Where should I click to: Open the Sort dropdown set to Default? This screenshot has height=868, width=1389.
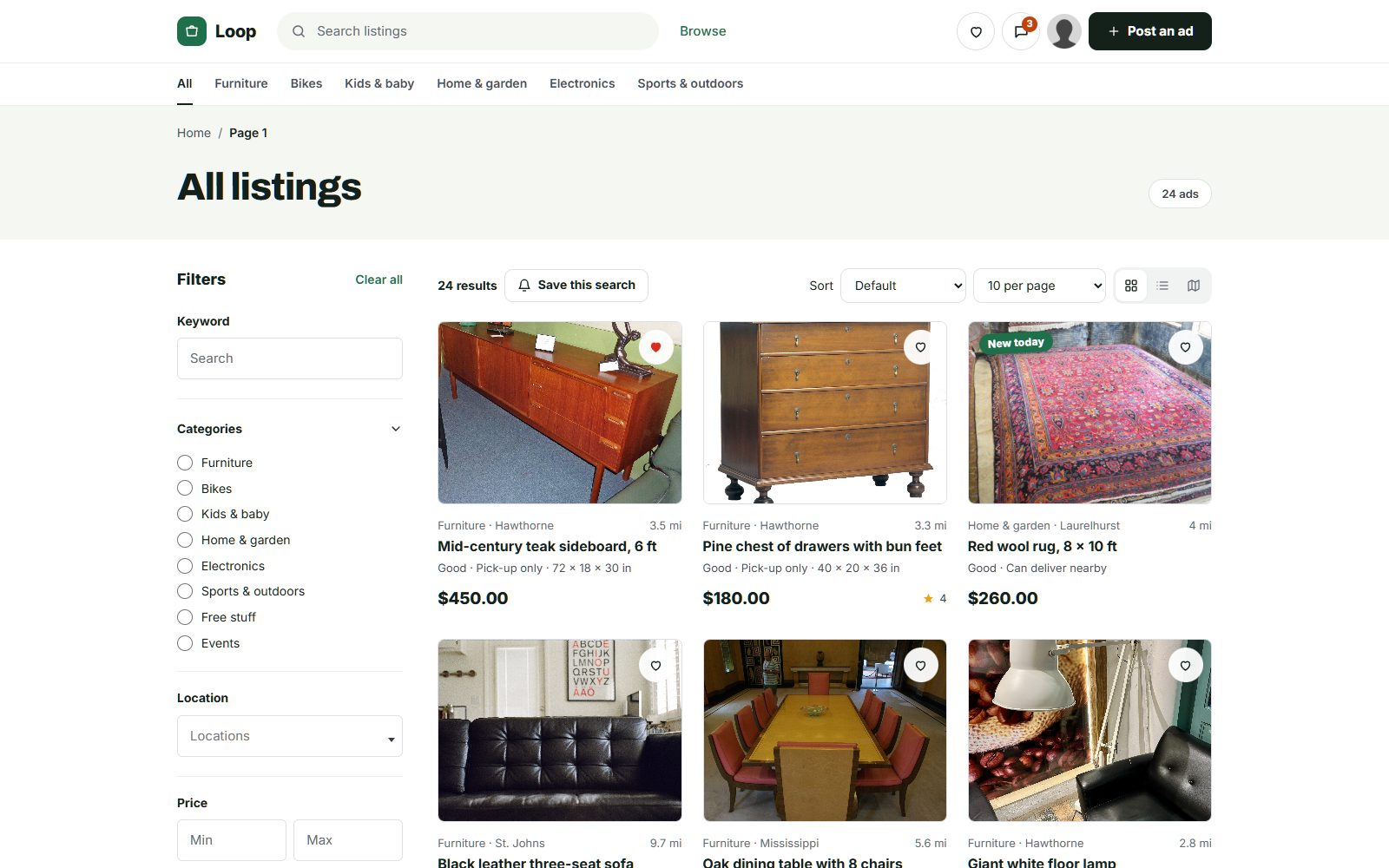coord(903,286)
